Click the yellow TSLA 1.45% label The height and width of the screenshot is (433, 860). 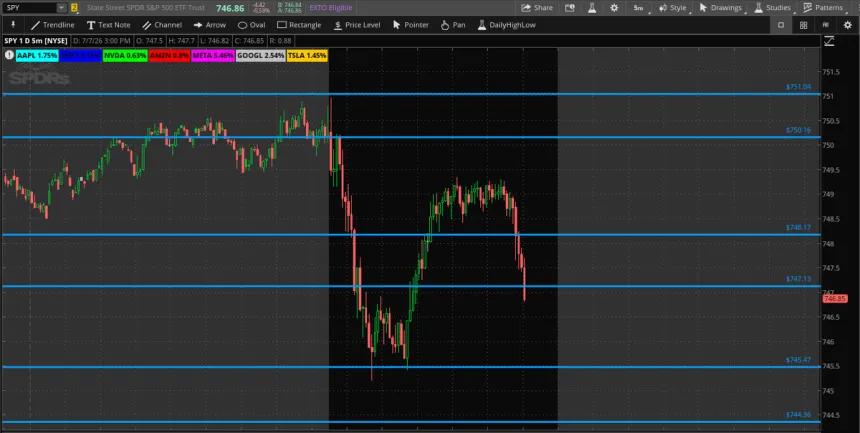307,55
